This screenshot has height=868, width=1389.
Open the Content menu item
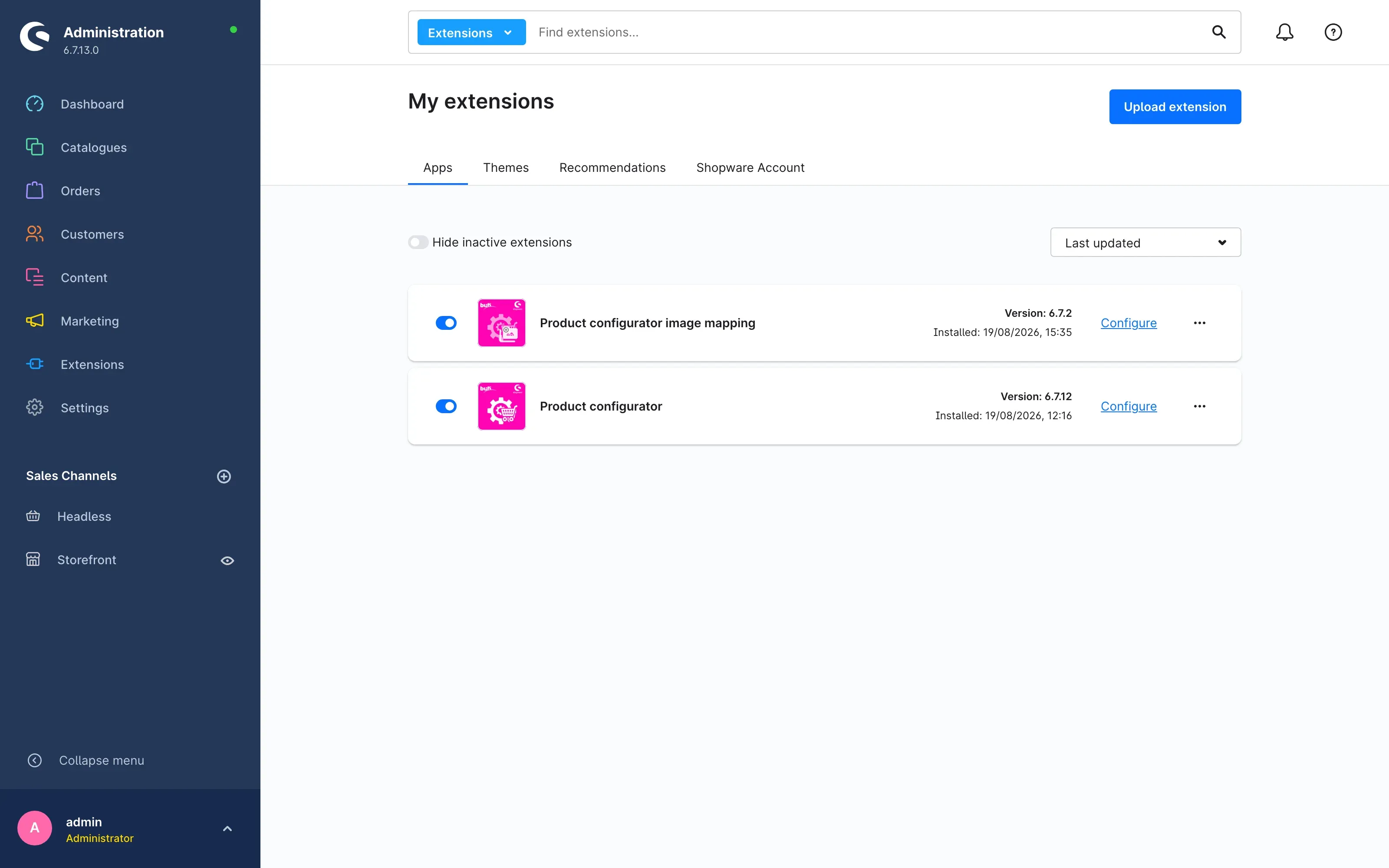(x=84, y=277)
